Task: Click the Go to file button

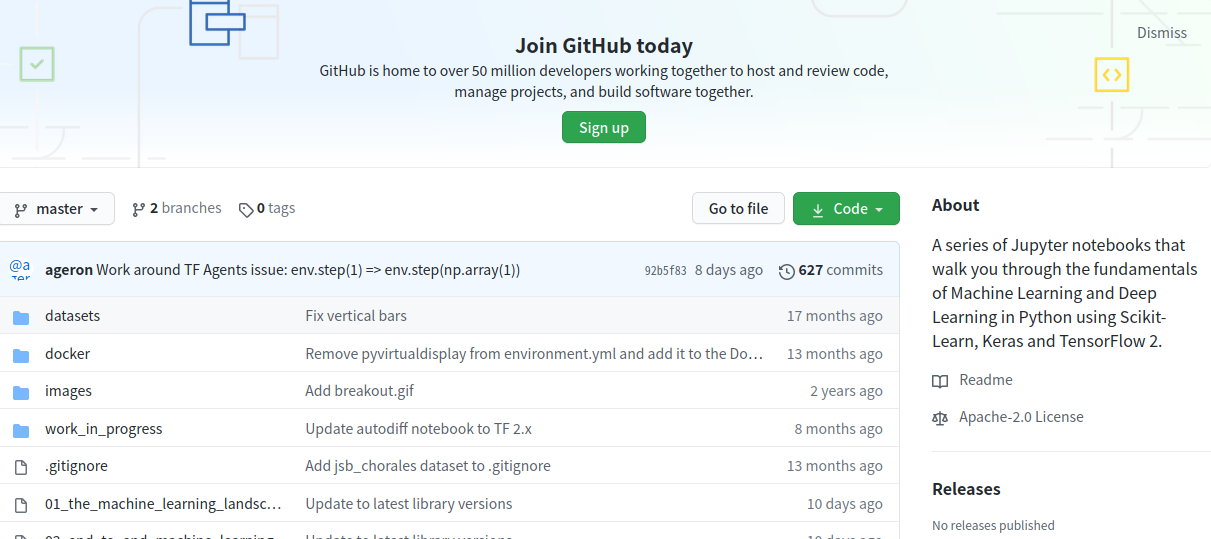Action: (x=738, y=209)
